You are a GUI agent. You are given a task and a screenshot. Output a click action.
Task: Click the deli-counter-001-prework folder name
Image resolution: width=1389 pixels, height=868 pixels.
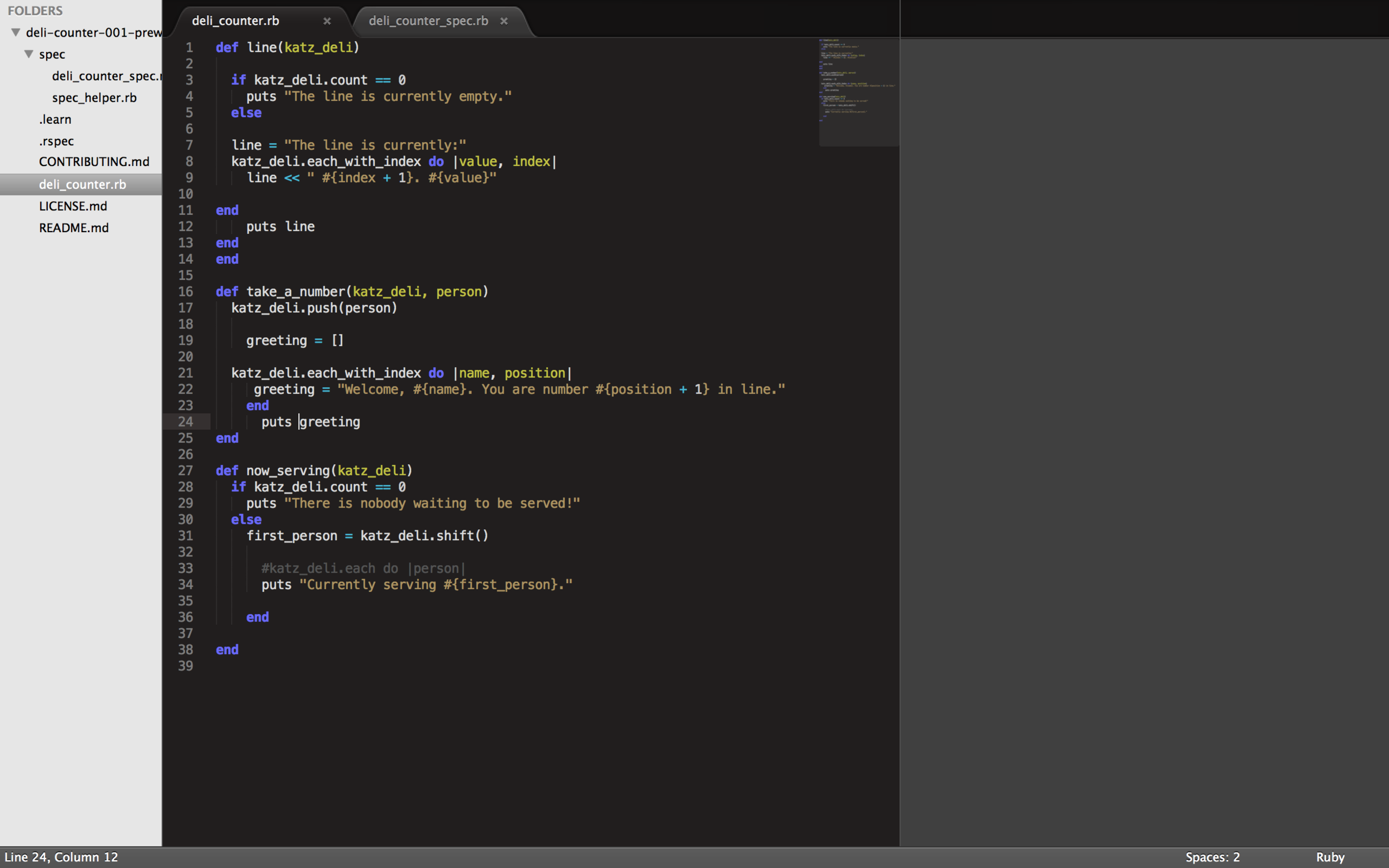coord(94,33)
